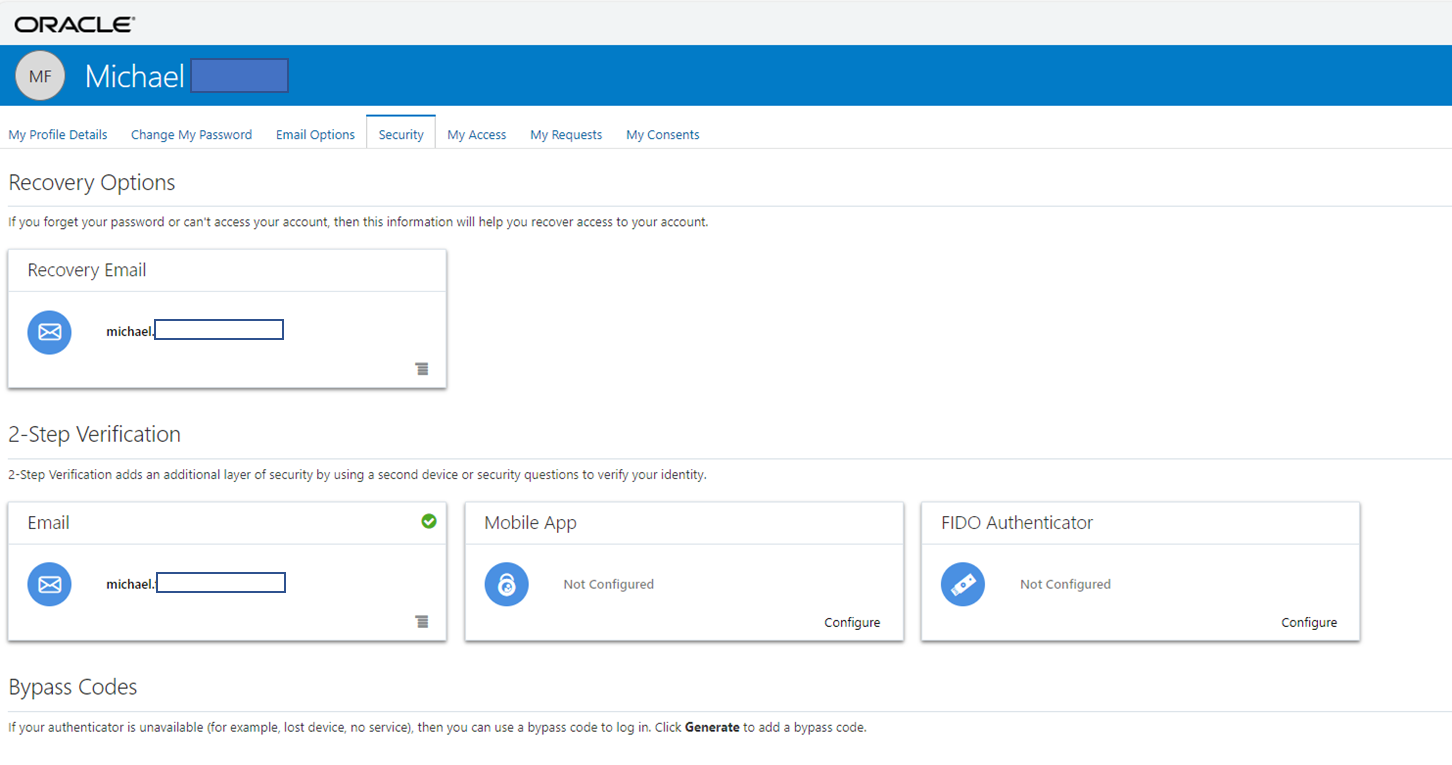Switch to My Consents tab
The width and height of the screenshot is (1452, 765).
click(x=663, y=135)
